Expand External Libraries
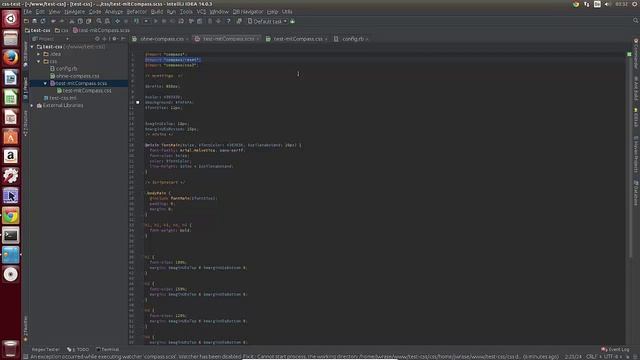Viewport: 640px width, 360px height. pyautogui.click(x=32, y=105)
